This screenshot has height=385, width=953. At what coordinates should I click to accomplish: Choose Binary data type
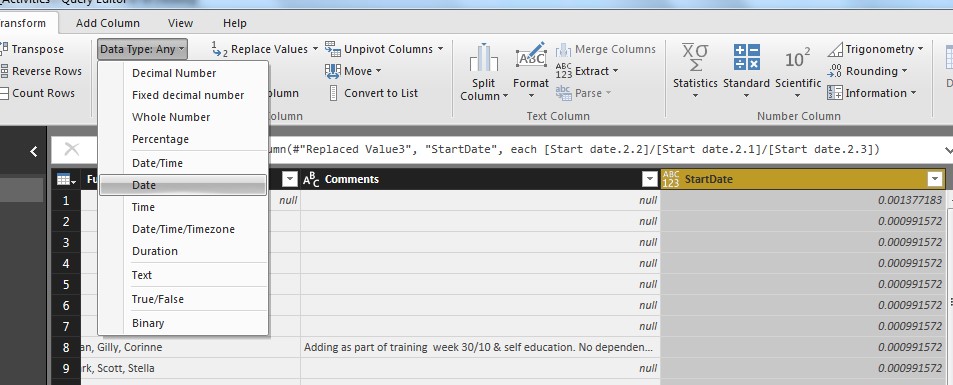183,323
